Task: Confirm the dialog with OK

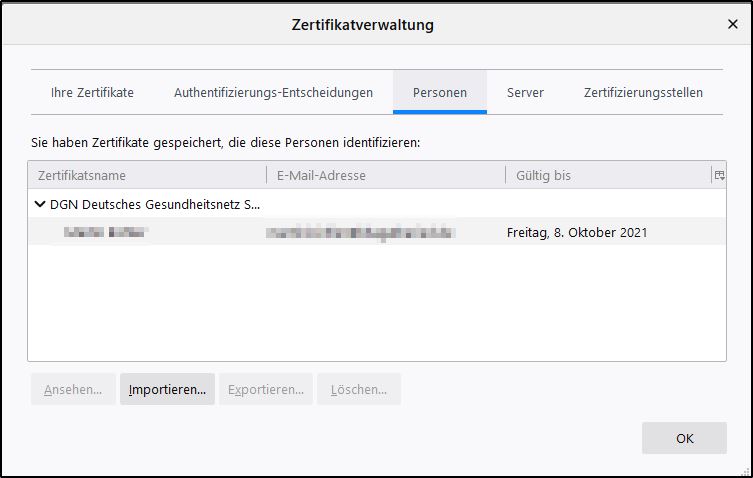Action: pos(684,438)
